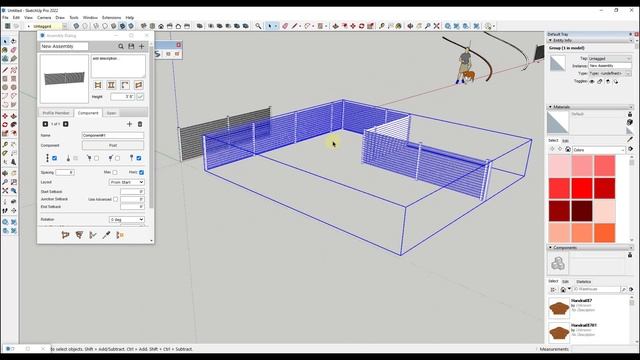Toggle the eye visibility icon in Entity Info
Image resolution: width=640 pixels, height=360 pixels.
click(592, 82)
